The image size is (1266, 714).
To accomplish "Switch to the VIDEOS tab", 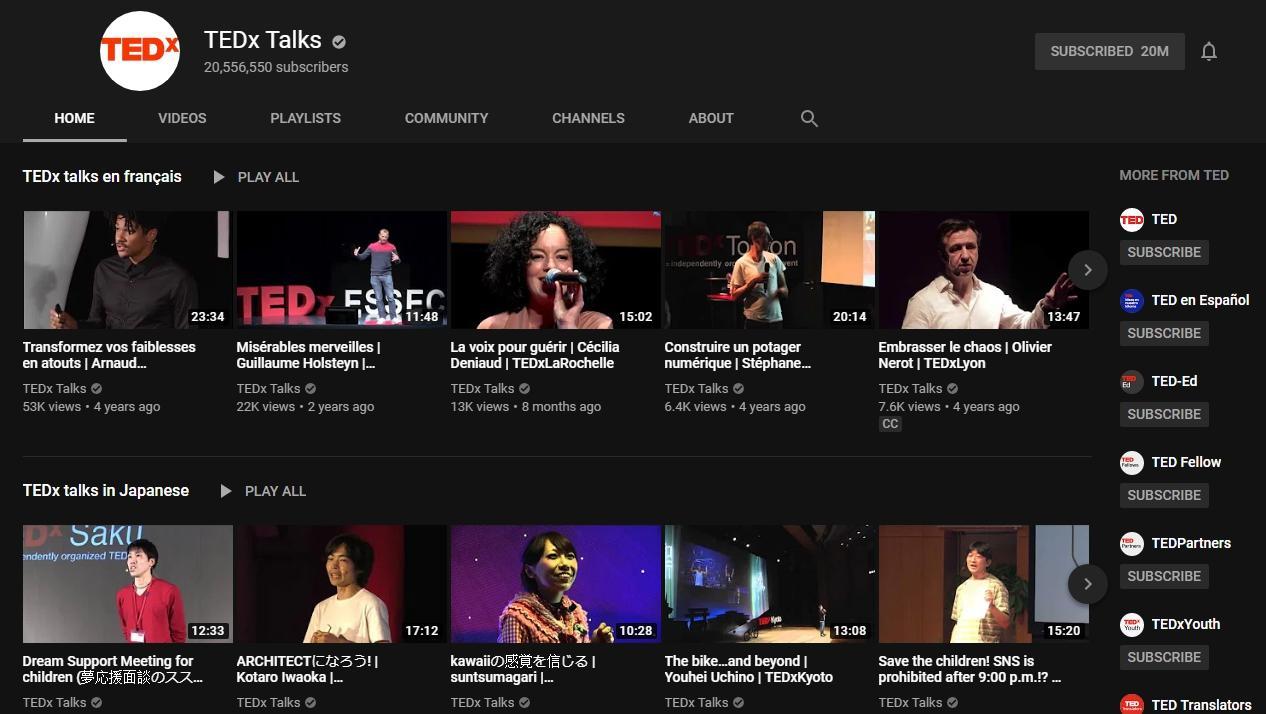I will click(x=182, y=118).
